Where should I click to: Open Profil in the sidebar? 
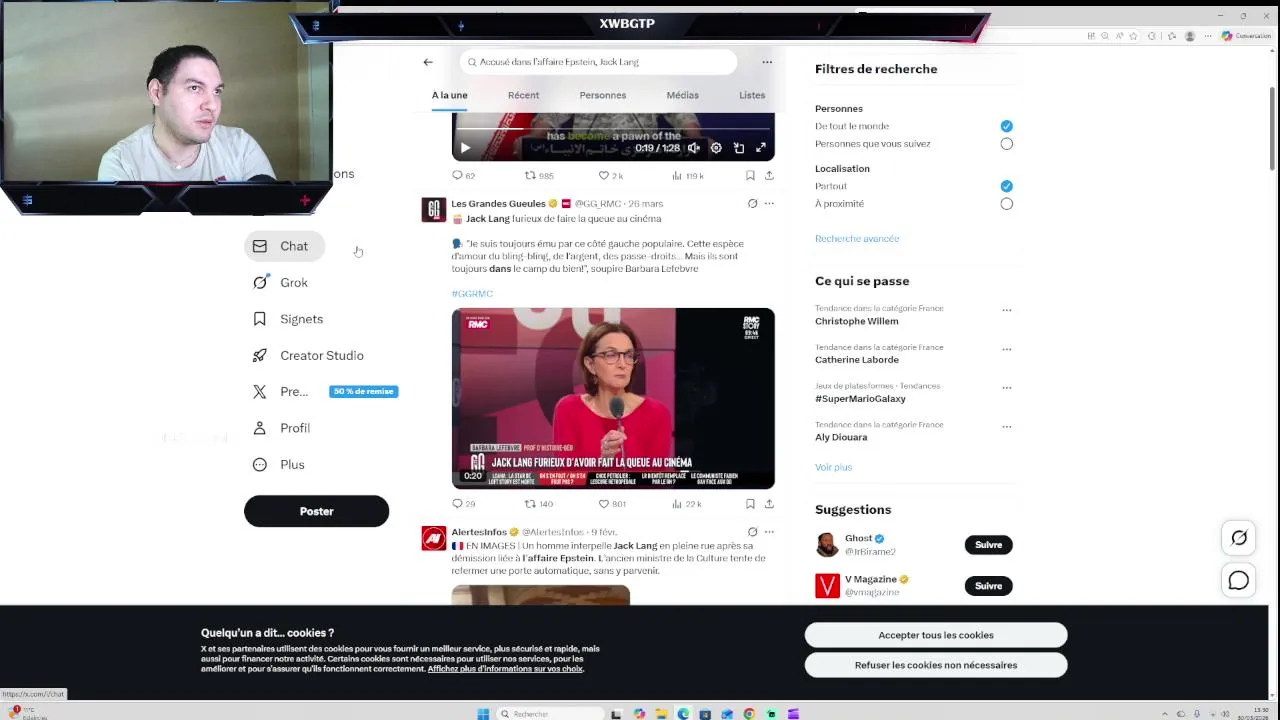point(282,428)
